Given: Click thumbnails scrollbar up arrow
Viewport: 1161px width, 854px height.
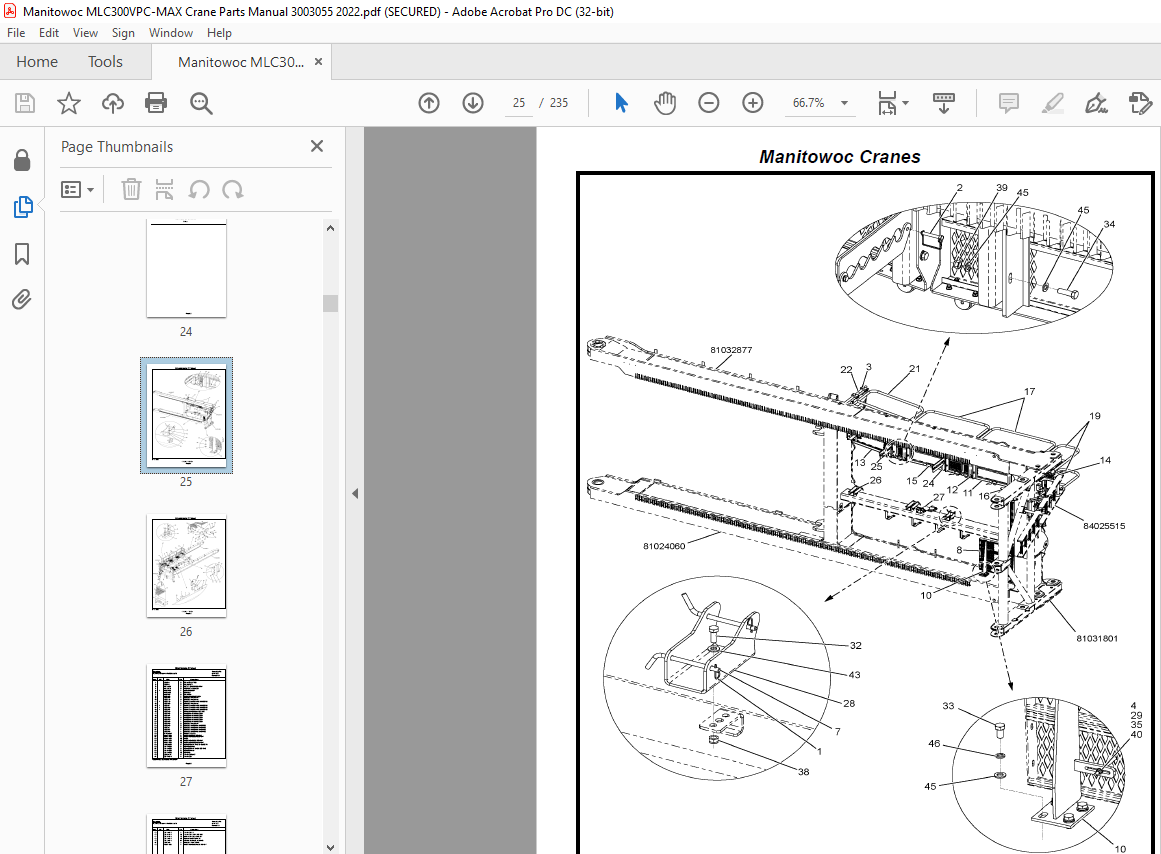Looking at the screenshot, I should 330,228.
